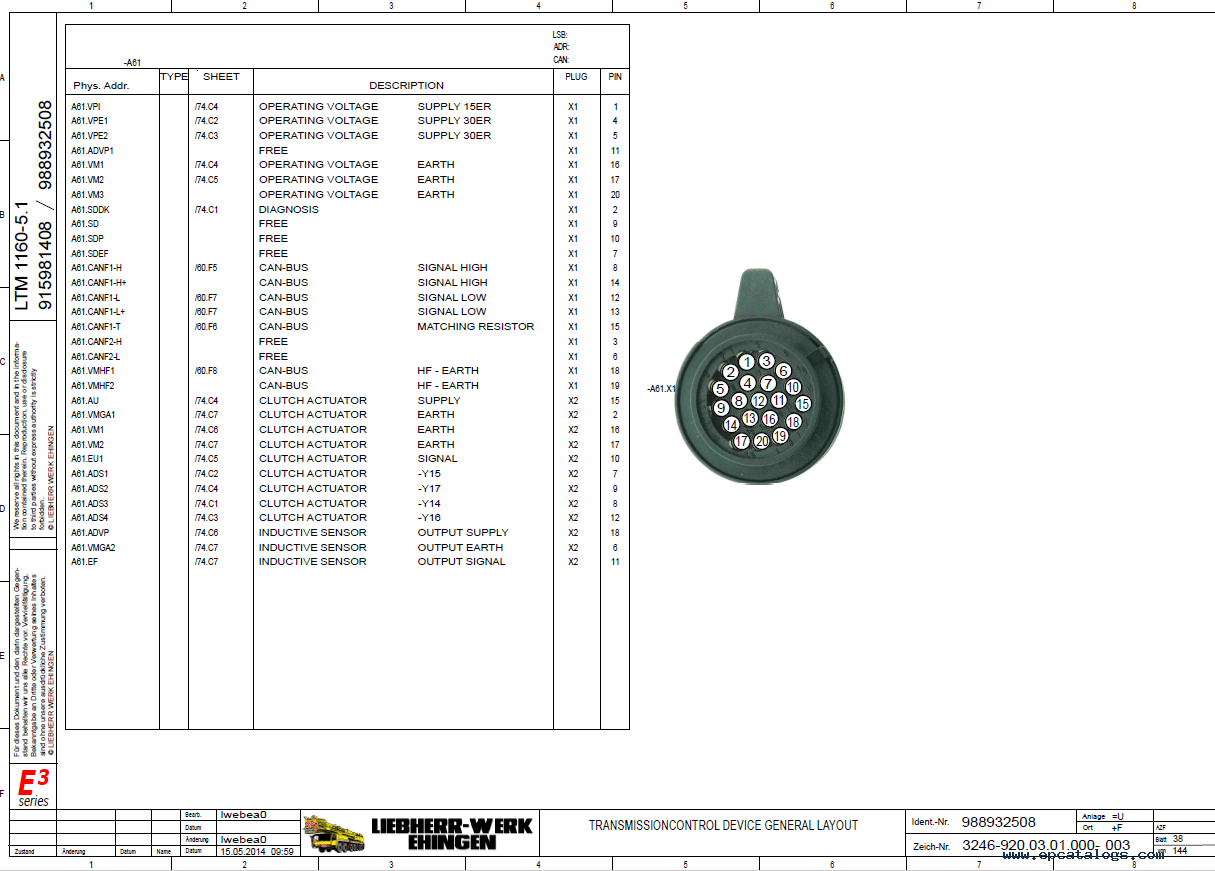The image size is (1215, 871).
Task: Select the A61.VMGA2 address cell
Action: point(93,548)
